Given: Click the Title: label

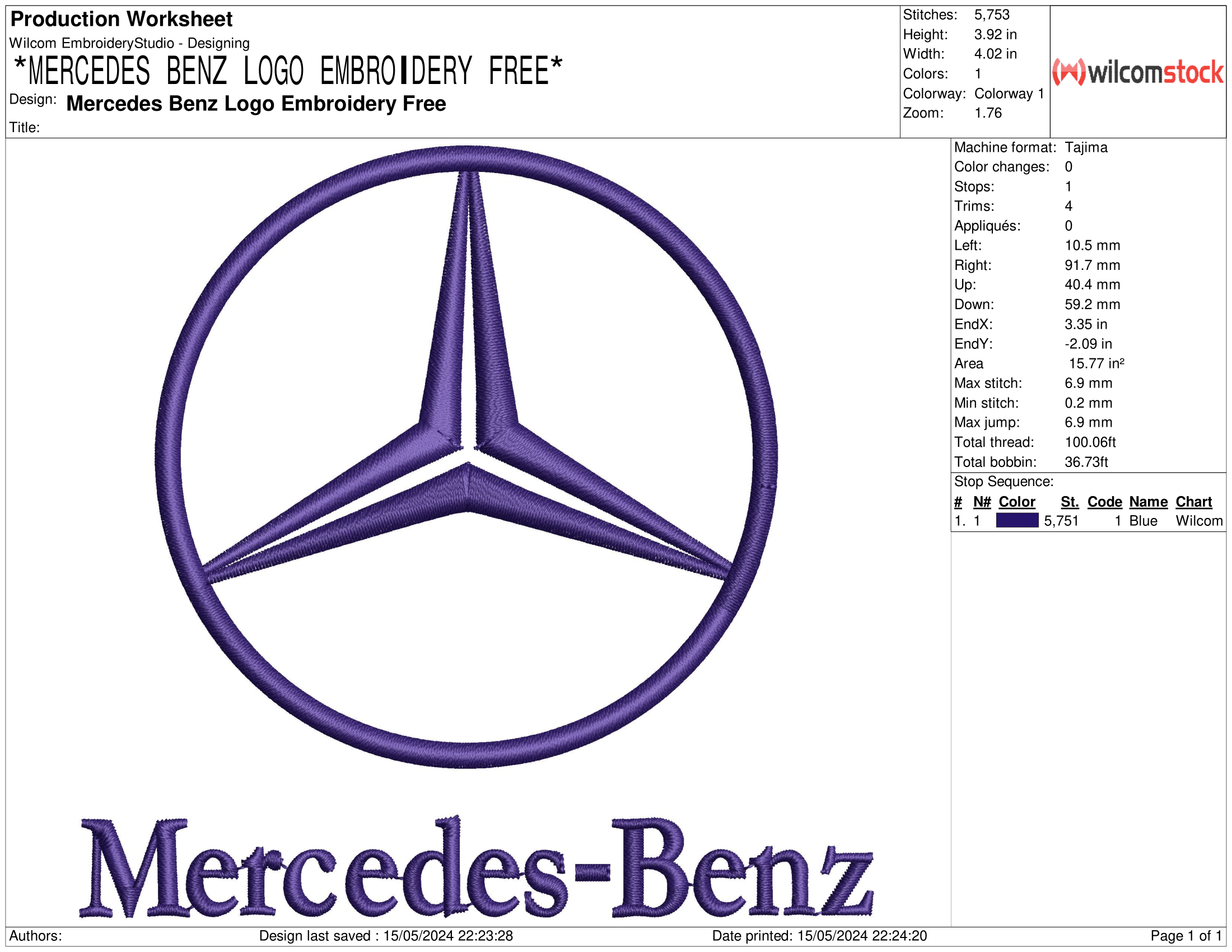Looking at the screenshot, I should [x=25, y=128].
